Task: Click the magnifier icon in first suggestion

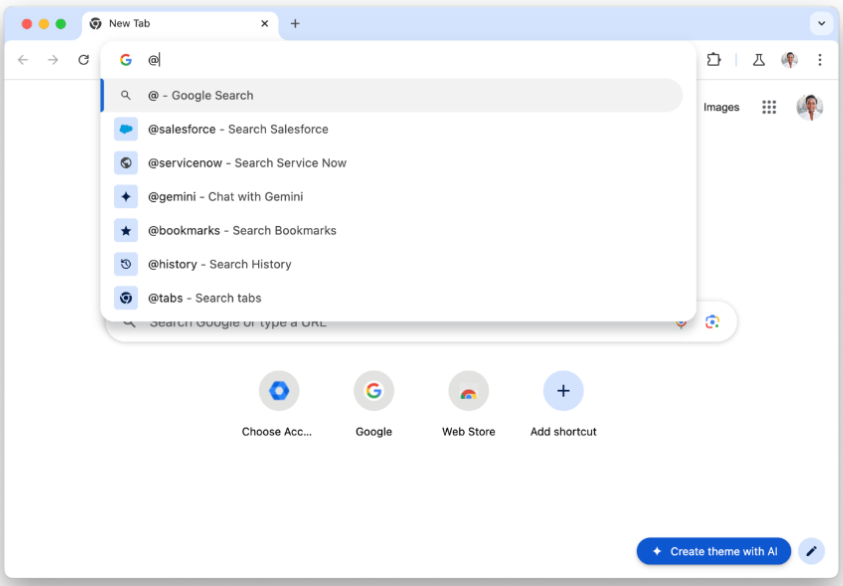Action: coord(126,95)
